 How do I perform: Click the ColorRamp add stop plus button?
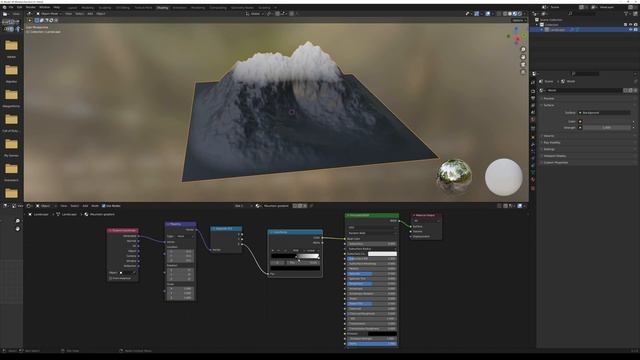(x=273, y=251)
